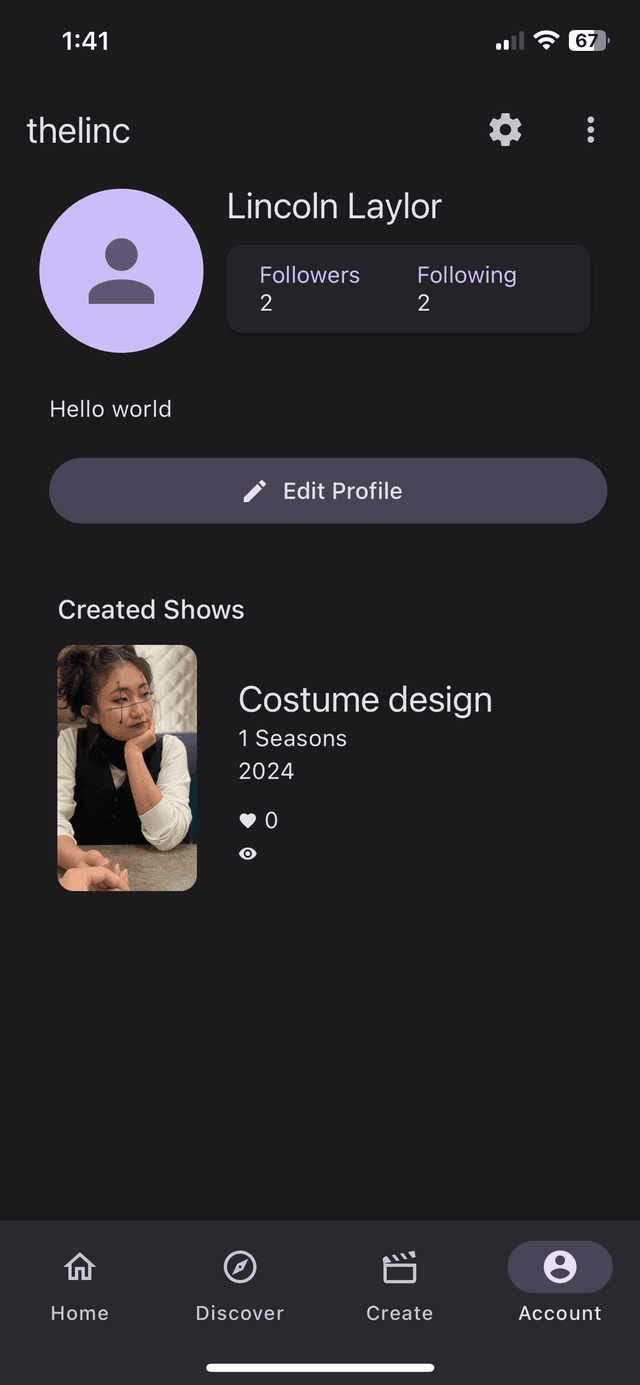640x1385 pixels.
Task: Tap the eye views icon
Action: click(248, 854)
